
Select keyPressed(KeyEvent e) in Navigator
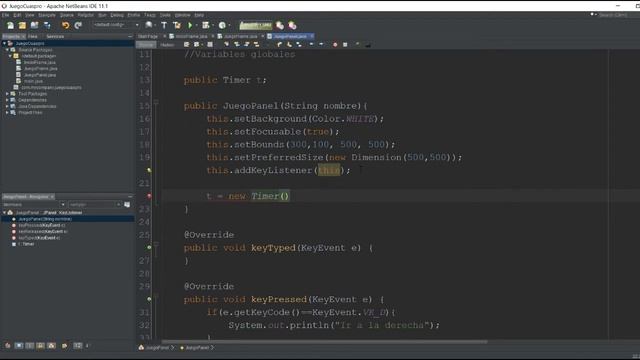[x=42, y=225]
